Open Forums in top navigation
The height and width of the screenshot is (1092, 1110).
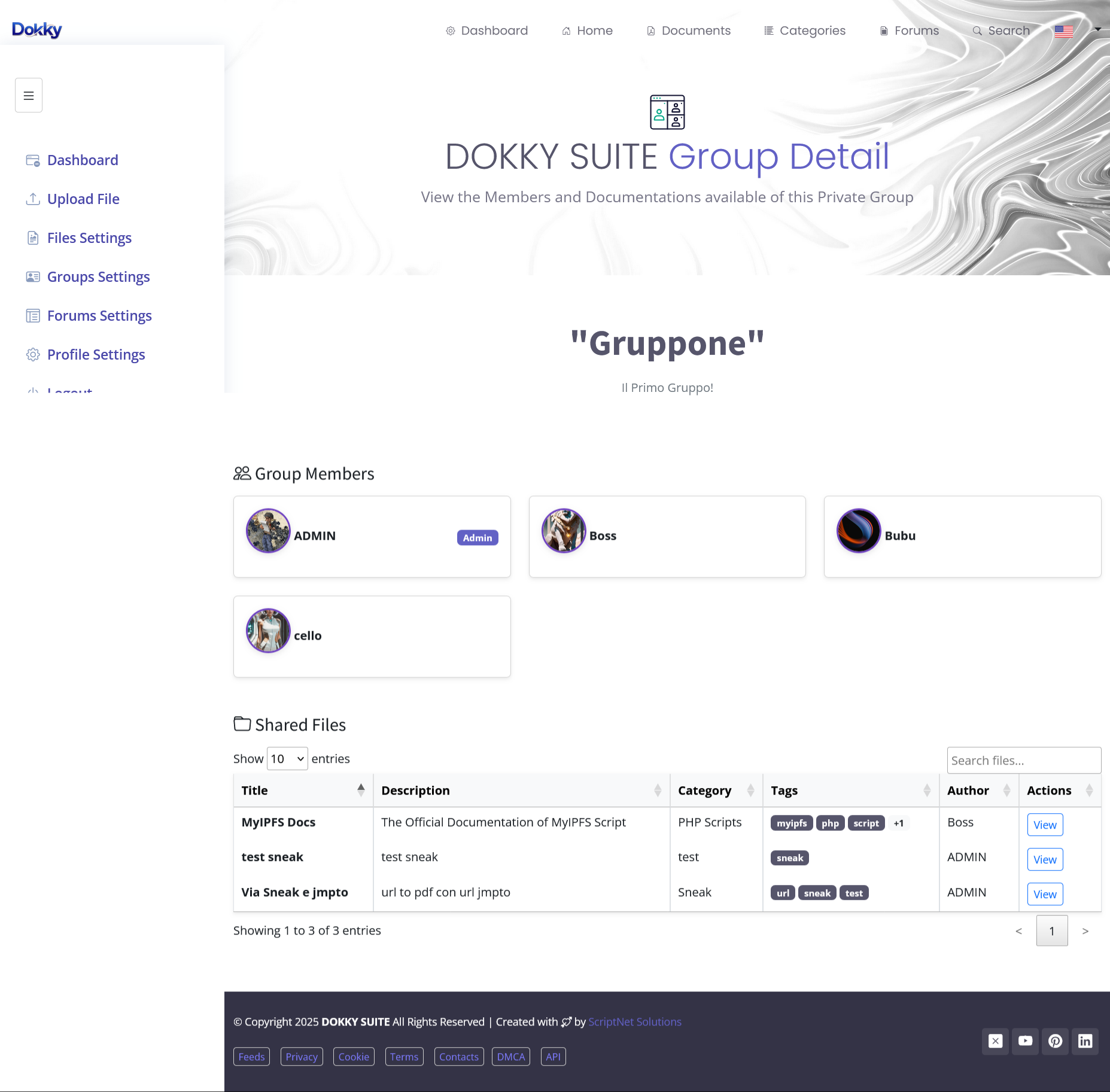(x=909, y=31)
